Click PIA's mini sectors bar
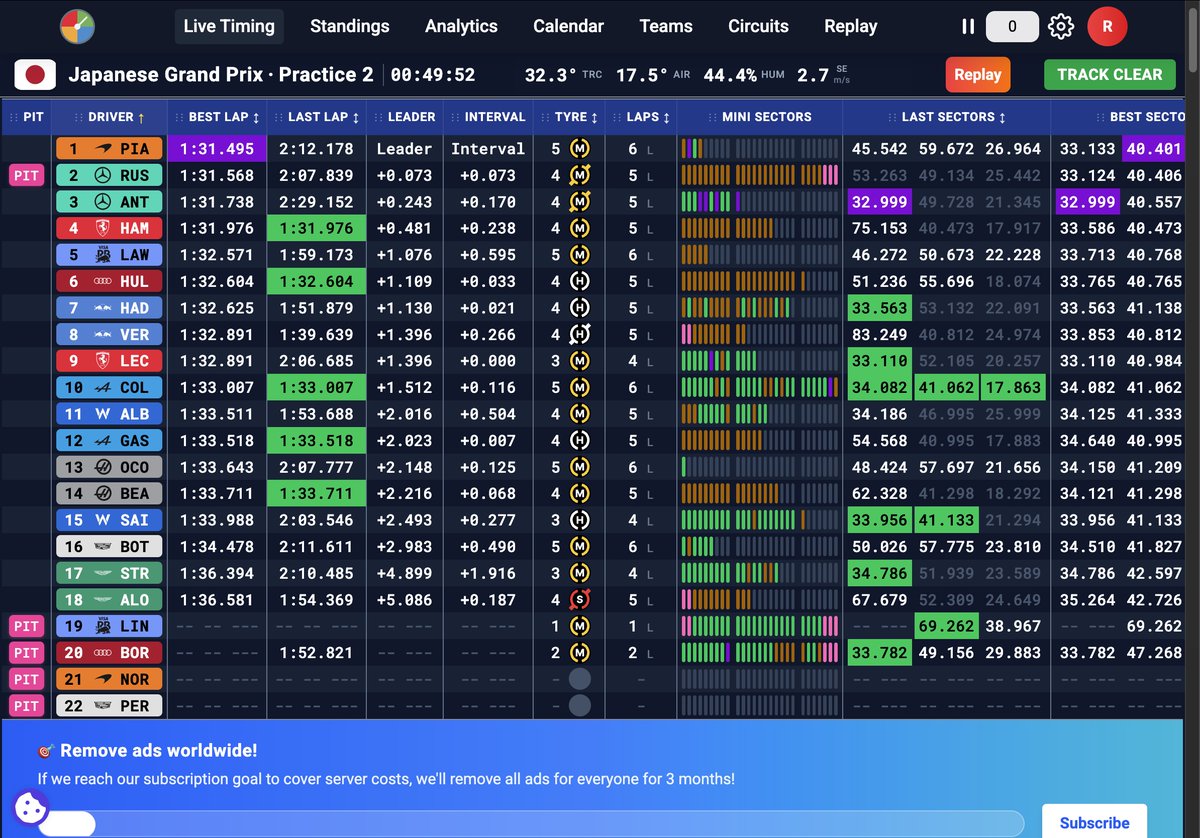This screenshot has width=1200, height=838. pos(760,149)
